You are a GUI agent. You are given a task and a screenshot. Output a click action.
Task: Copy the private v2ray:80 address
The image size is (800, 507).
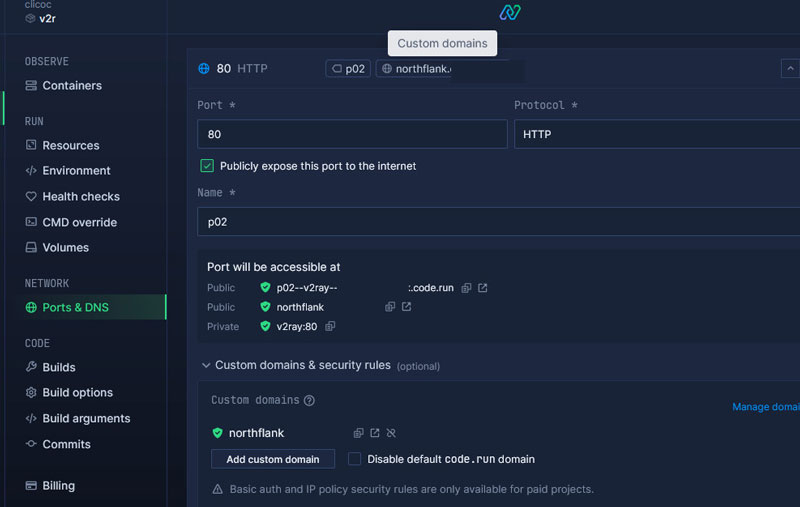(x=330, y=326)
